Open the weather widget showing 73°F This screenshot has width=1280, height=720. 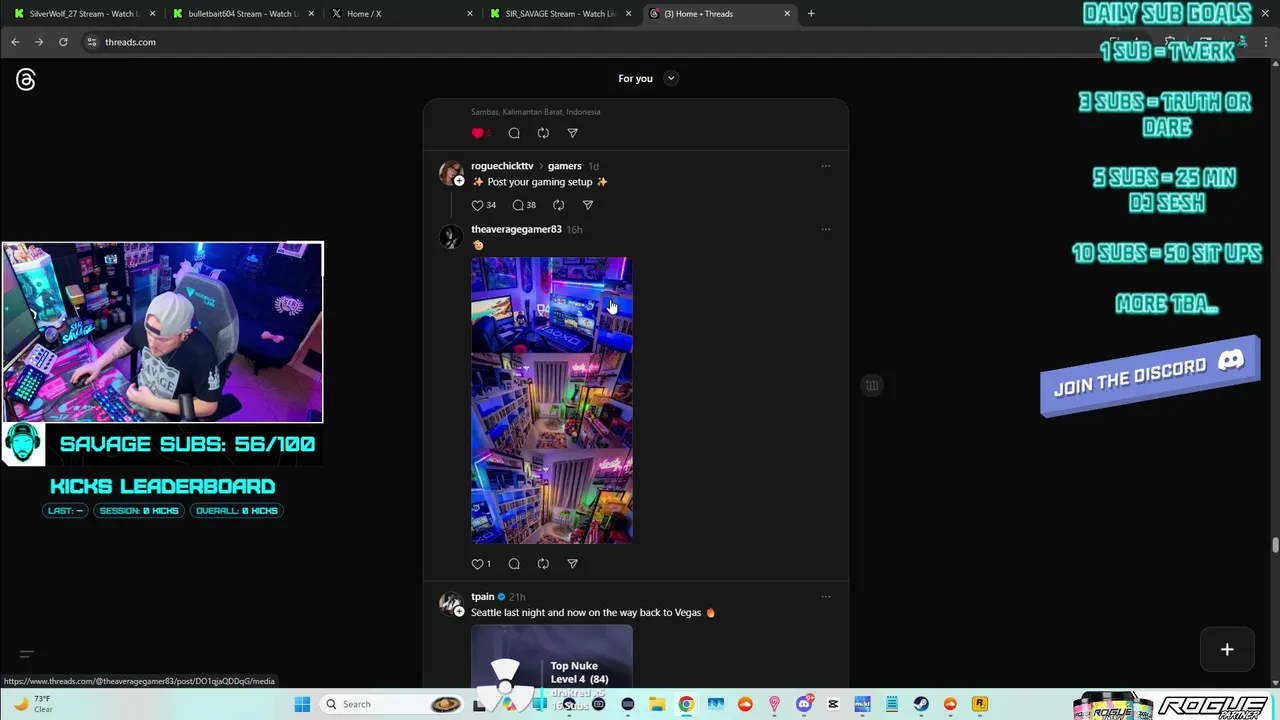click(x=32, y=704)
